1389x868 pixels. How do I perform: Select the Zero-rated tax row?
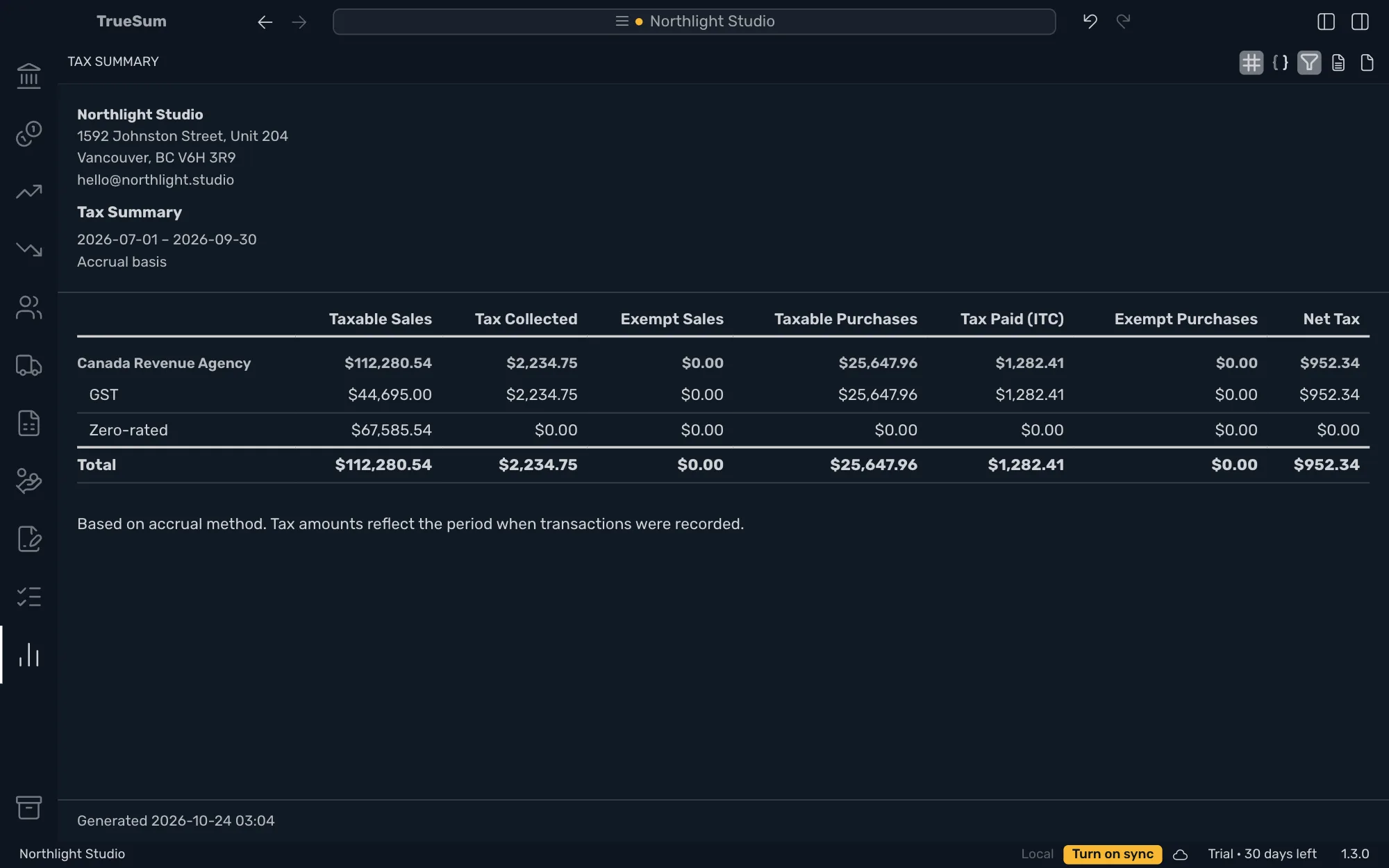(723, 430)
